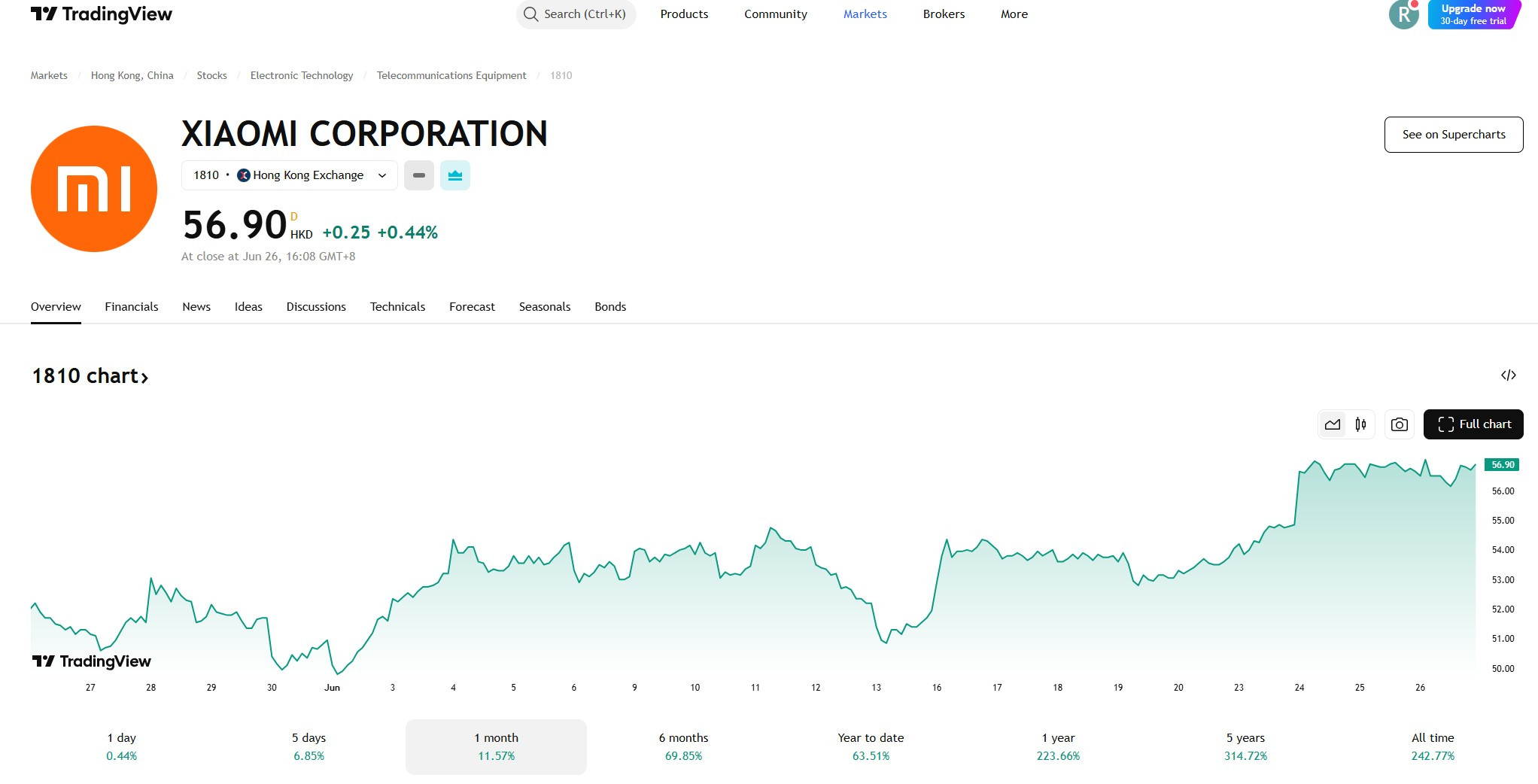Image resolution: width=1538 pixels, height=784 pixels.
Task: Go to Hong Kong, China breadcrumb
Action: [x=132, y=75]
